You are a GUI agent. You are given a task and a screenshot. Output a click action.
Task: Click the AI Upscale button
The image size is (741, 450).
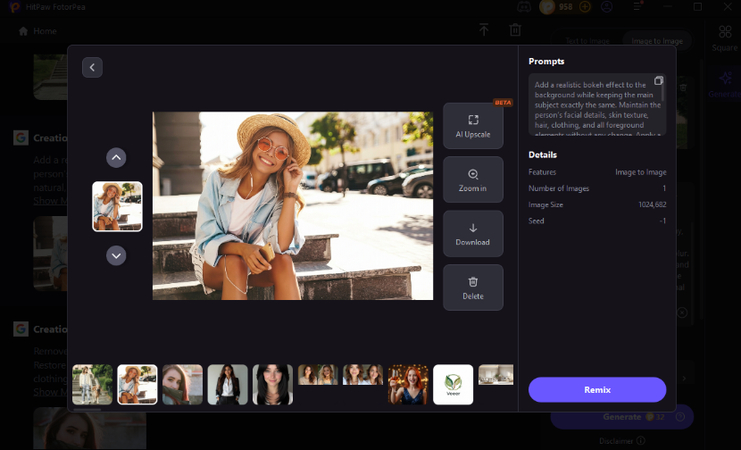tap(473, 126)
